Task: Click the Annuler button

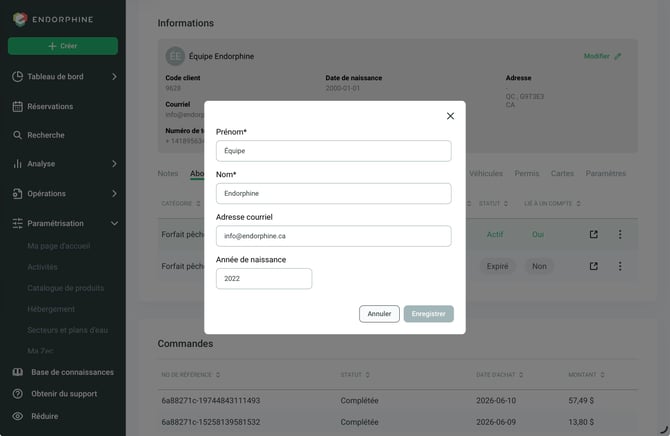Action: point(379,314)
